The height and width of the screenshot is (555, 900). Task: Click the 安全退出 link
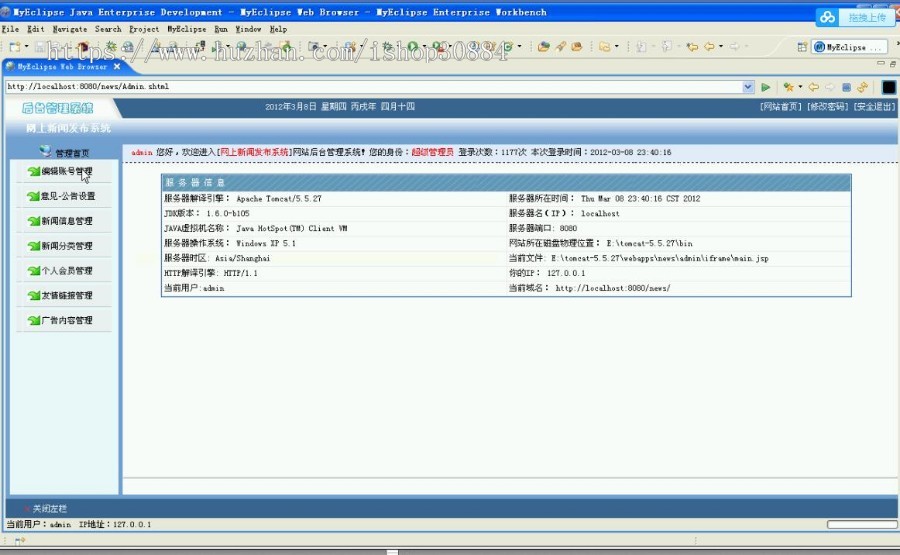874,107
